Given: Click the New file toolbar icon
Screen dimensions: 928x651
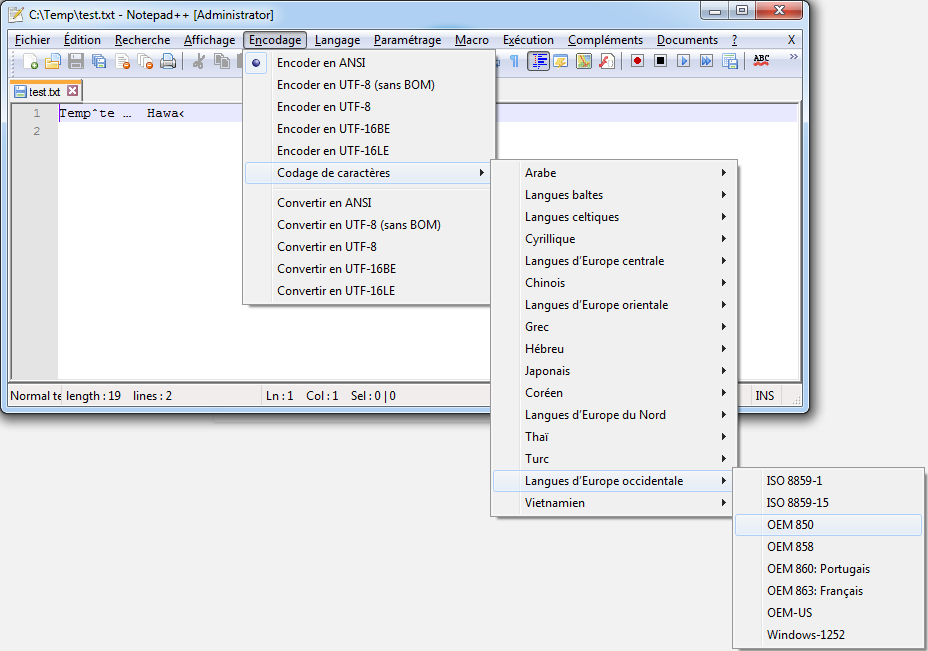Looking at the screenshot, I should (30, 61).
